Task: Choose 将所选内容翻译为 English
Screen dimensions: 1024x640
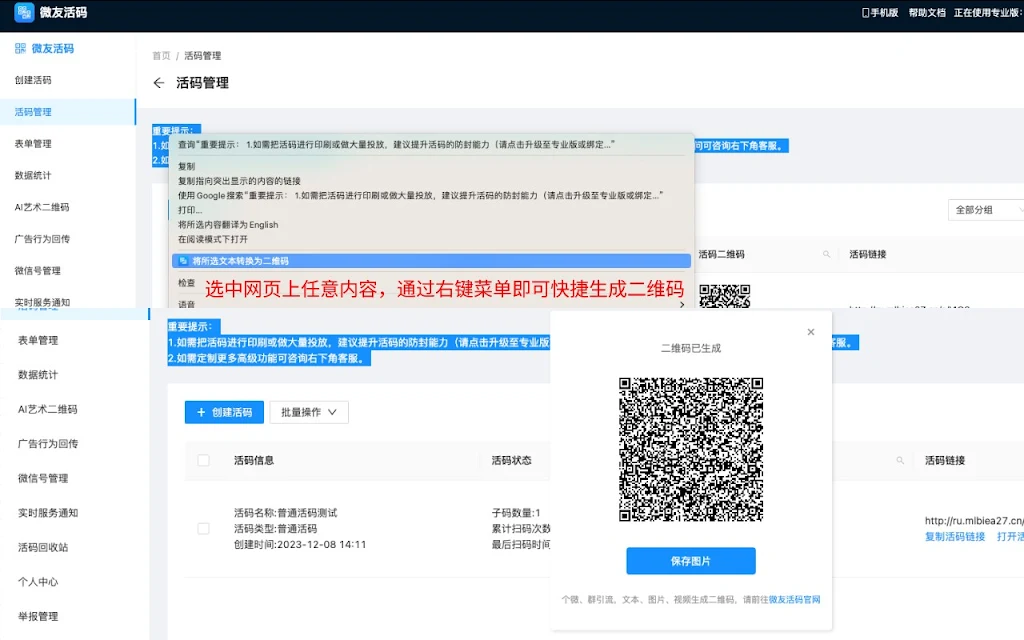Action: click(228, 225)
